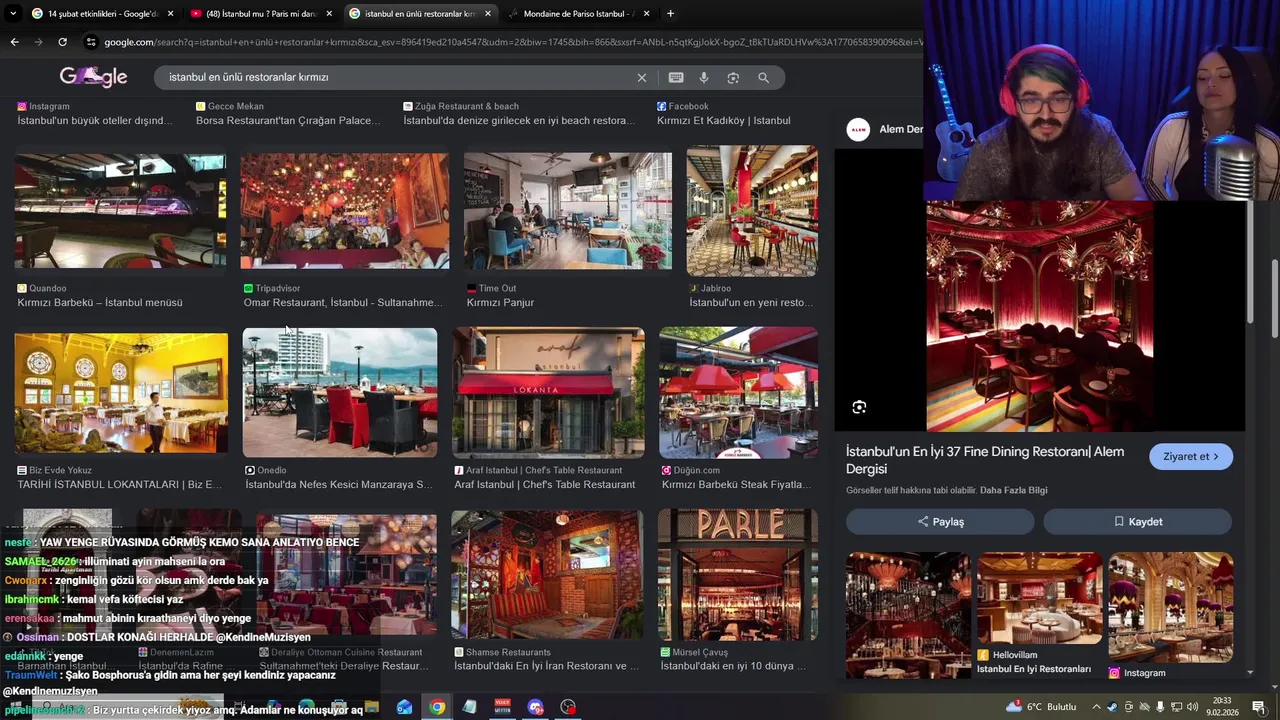Go back using browser back arrow
Screen dimensions: 1280x720
pyautogui.click(x=14, y=42)
